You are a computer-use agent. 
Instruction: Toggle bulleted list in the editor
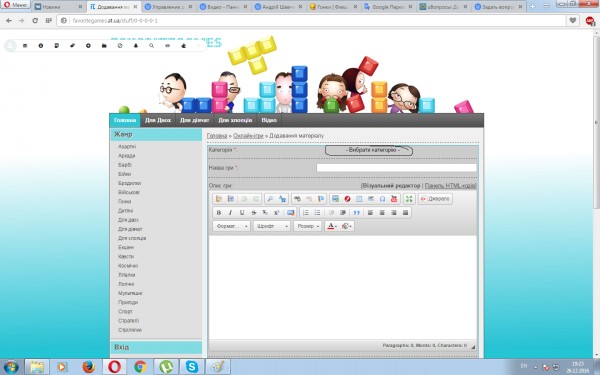[x=317, y=212]
